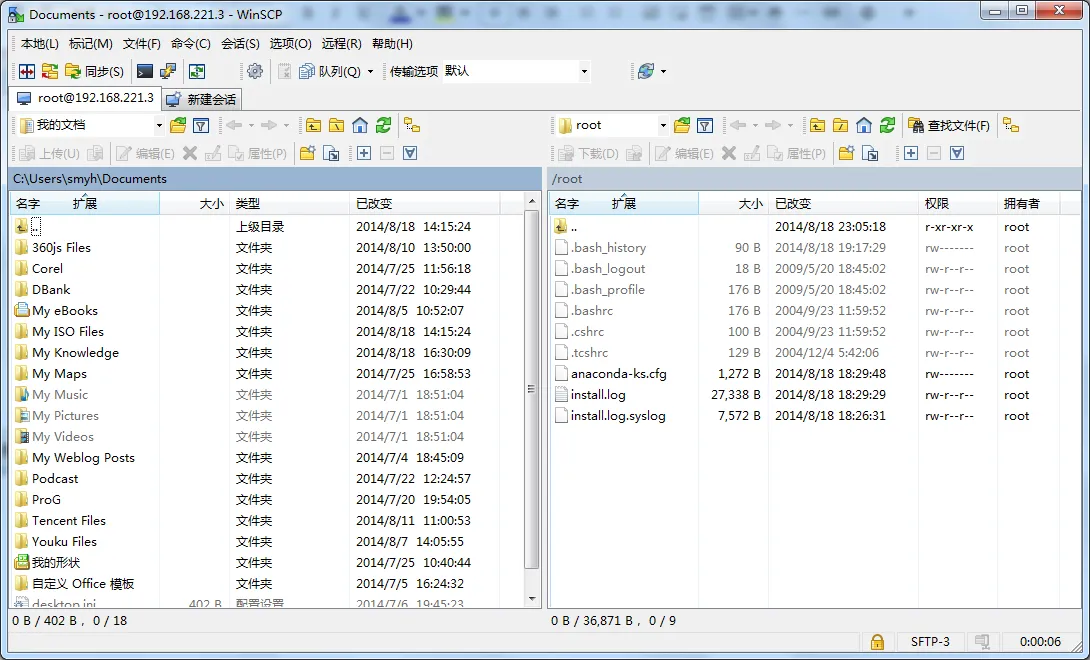The height and width of the screenshot is (660, 1090).
Task: Click local filter icon
Action: pyautogui.click(x=201, y=125)
